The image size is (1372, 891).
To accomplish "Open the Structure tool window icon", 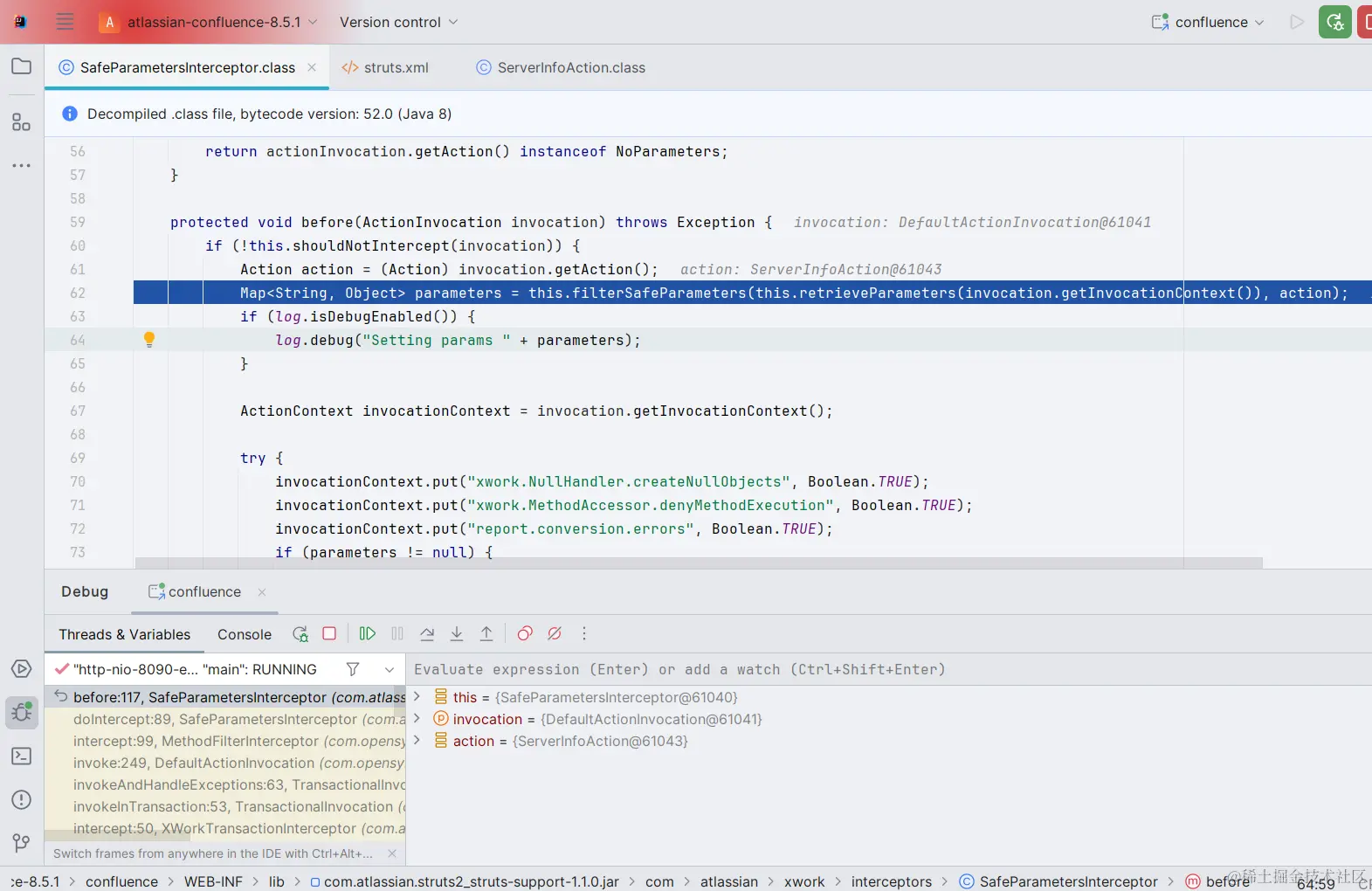I will coord(22,122).
